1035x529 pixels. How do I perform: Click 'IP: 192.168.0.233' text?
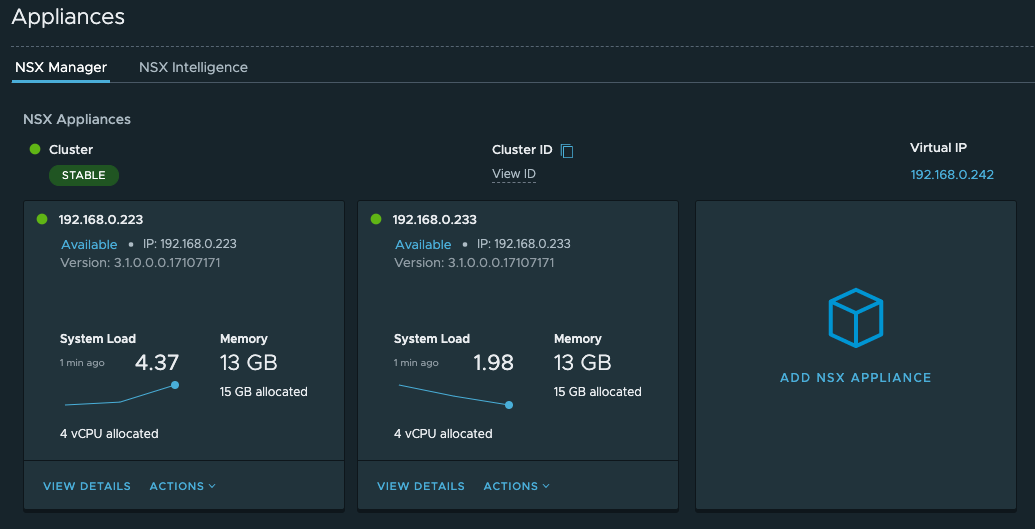[523, 244]
